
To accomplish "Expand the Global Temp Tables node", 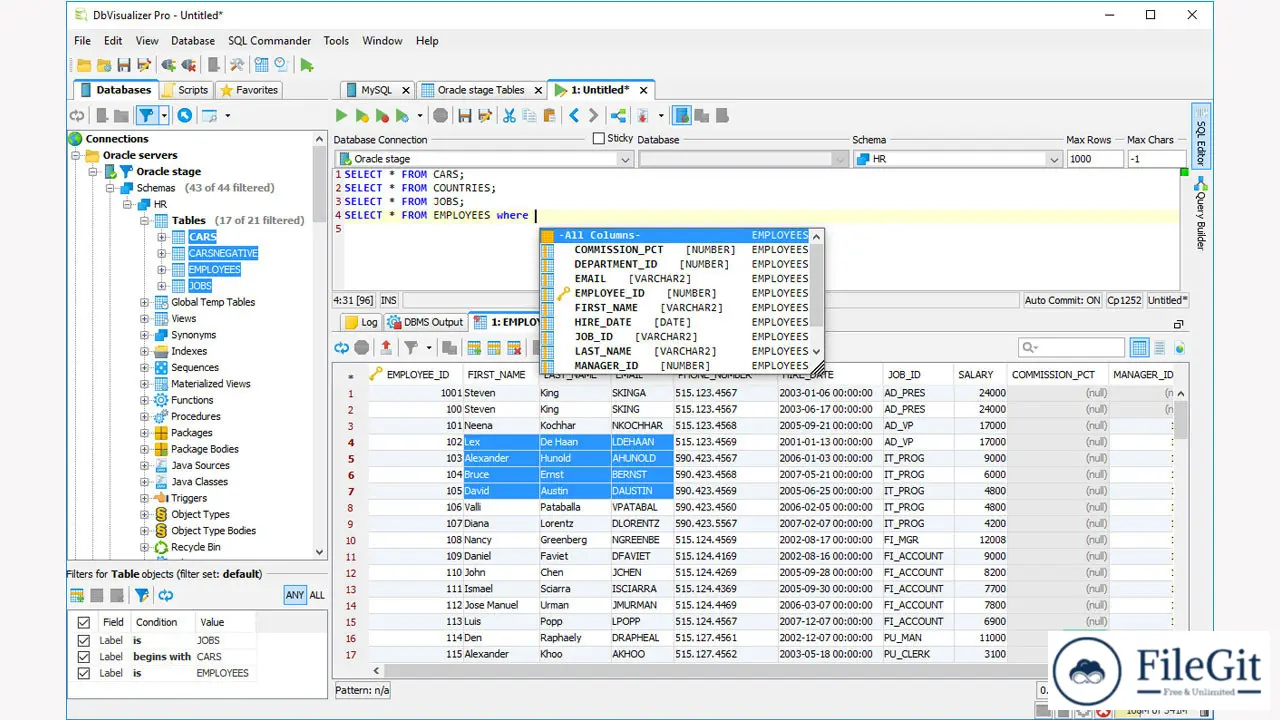I will [x=145, y=302].
